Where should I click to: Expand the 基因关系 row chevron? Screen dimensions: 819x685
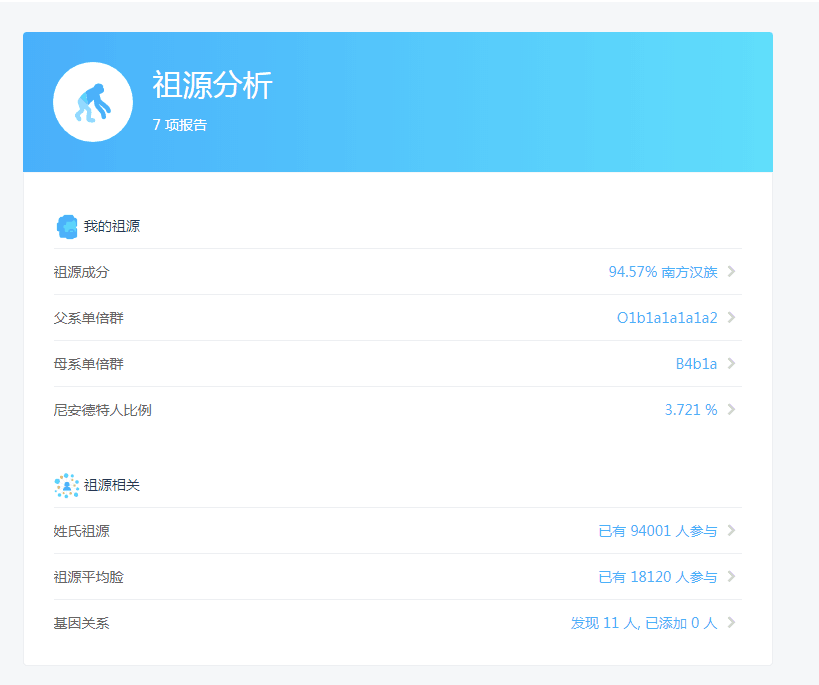[731, 622]
